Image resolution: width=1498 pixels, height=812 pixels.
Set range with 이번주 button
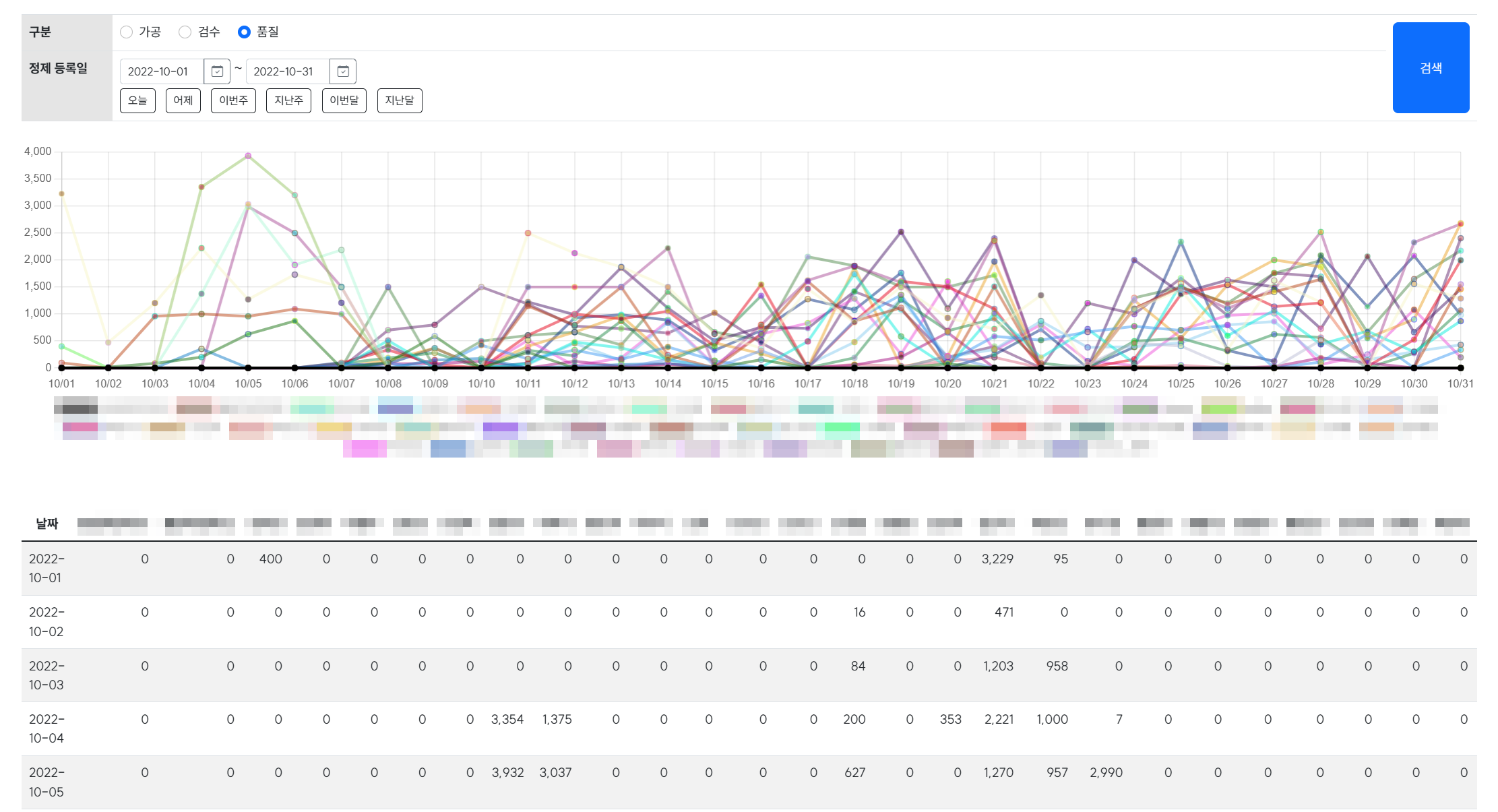[x=233, y=100]
